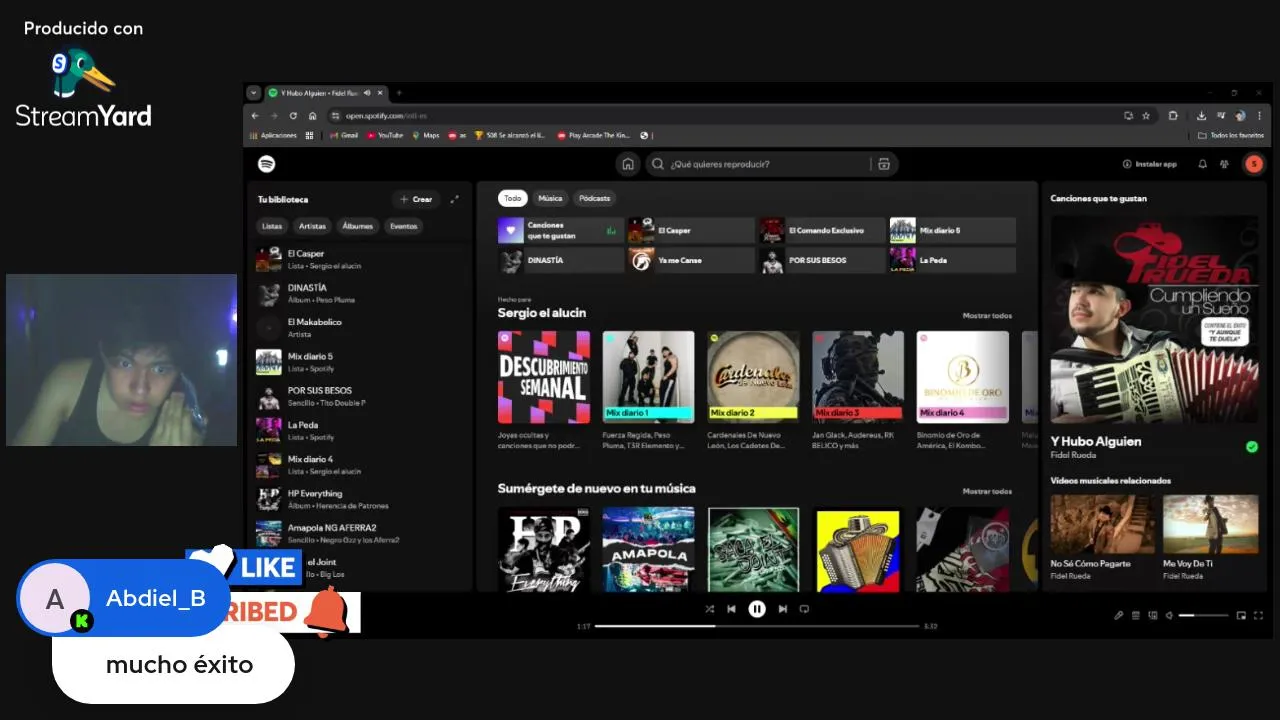1280x720 pixels.
Task: Open Descubrimiento Semanal playlist cover
Action: pos(544,377)
